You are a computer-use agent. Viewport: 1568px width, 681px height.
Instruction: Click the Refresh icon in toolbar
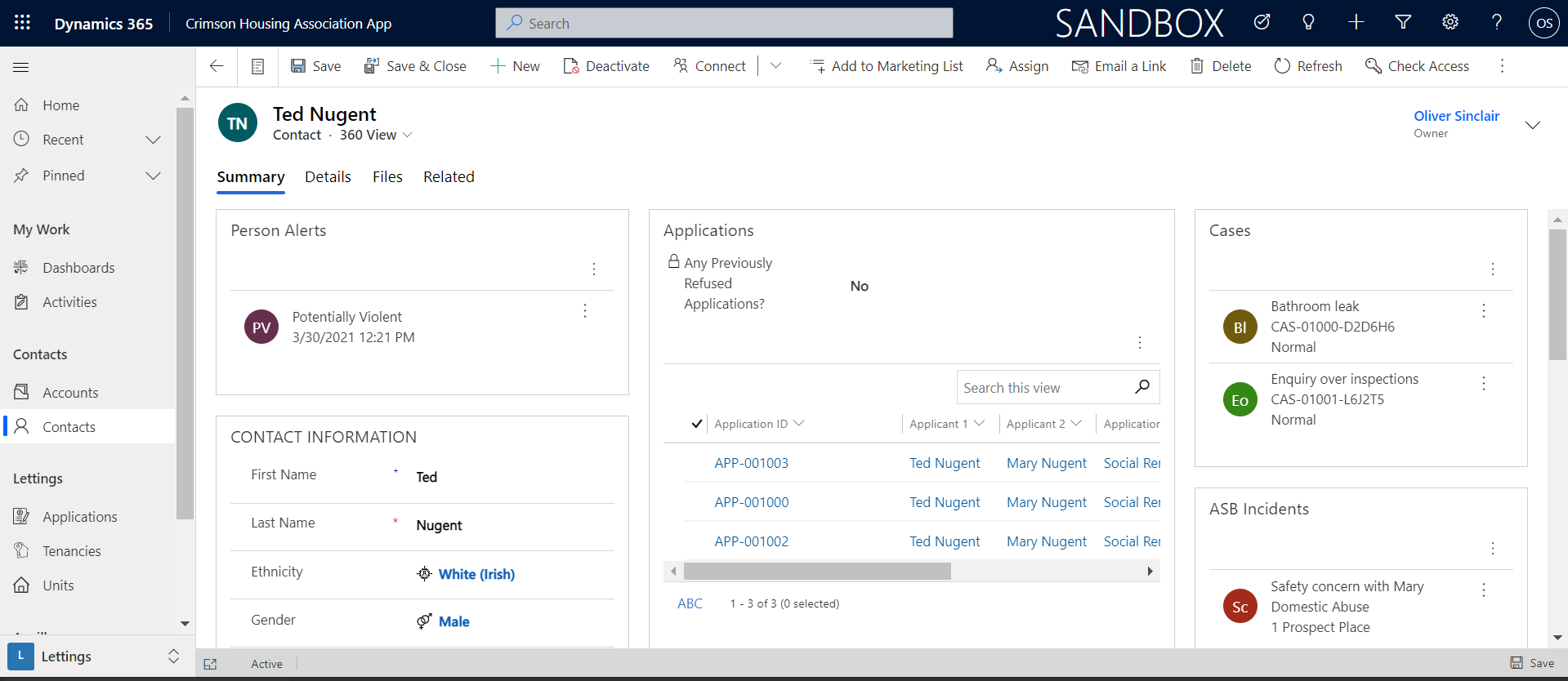[1282, 66]
